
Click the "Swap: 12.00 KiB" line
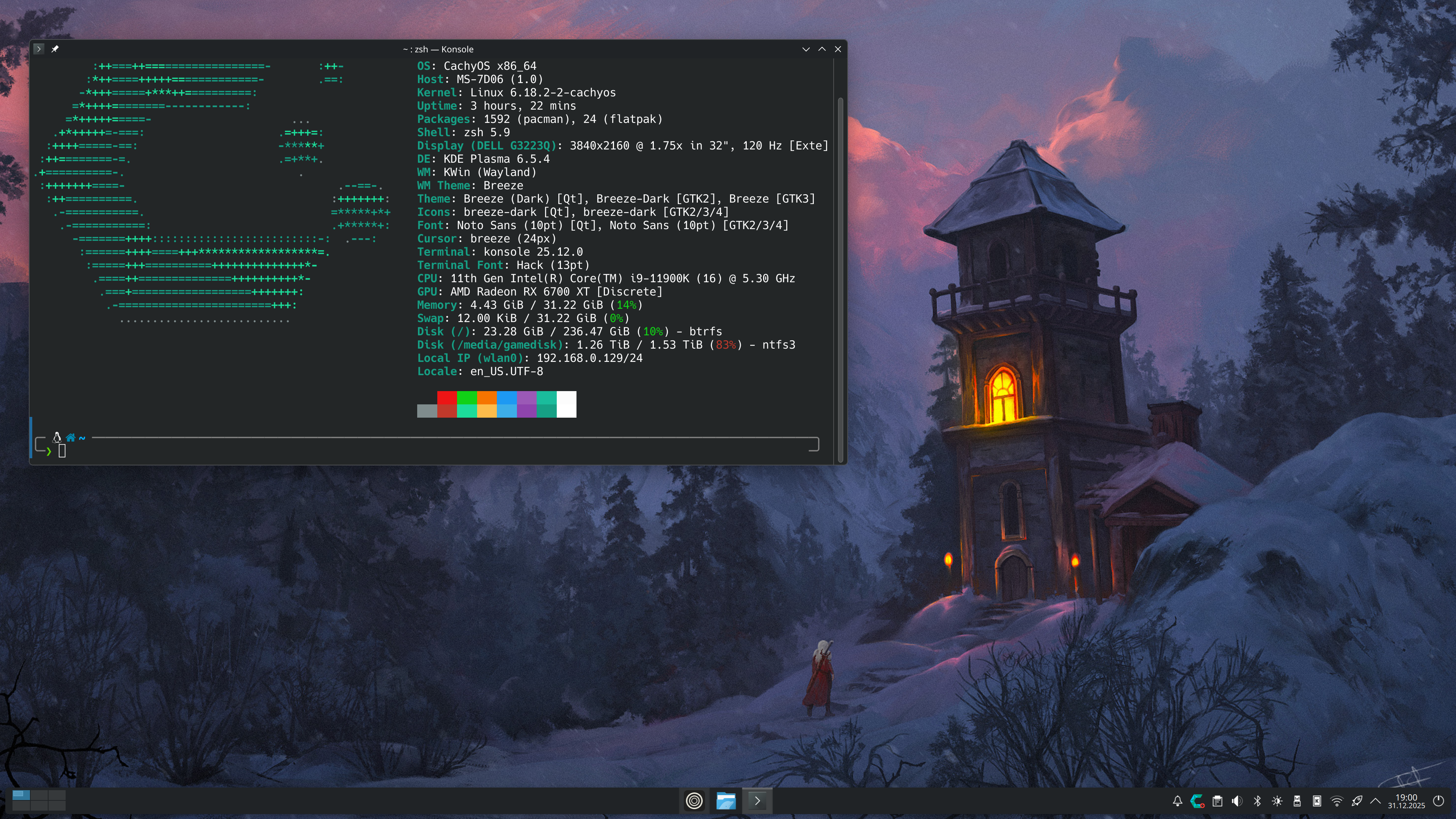[523, 318]
